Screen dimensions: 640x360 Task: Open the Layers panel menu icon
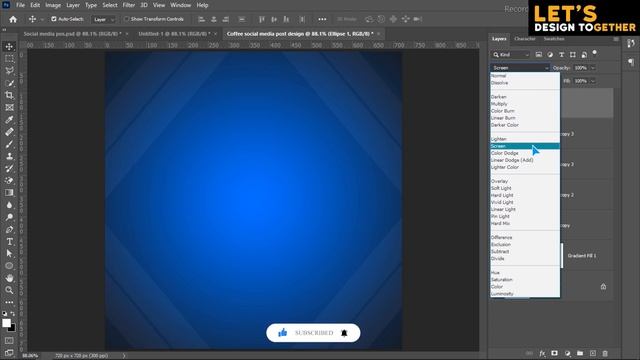click(x=616, y=39)
